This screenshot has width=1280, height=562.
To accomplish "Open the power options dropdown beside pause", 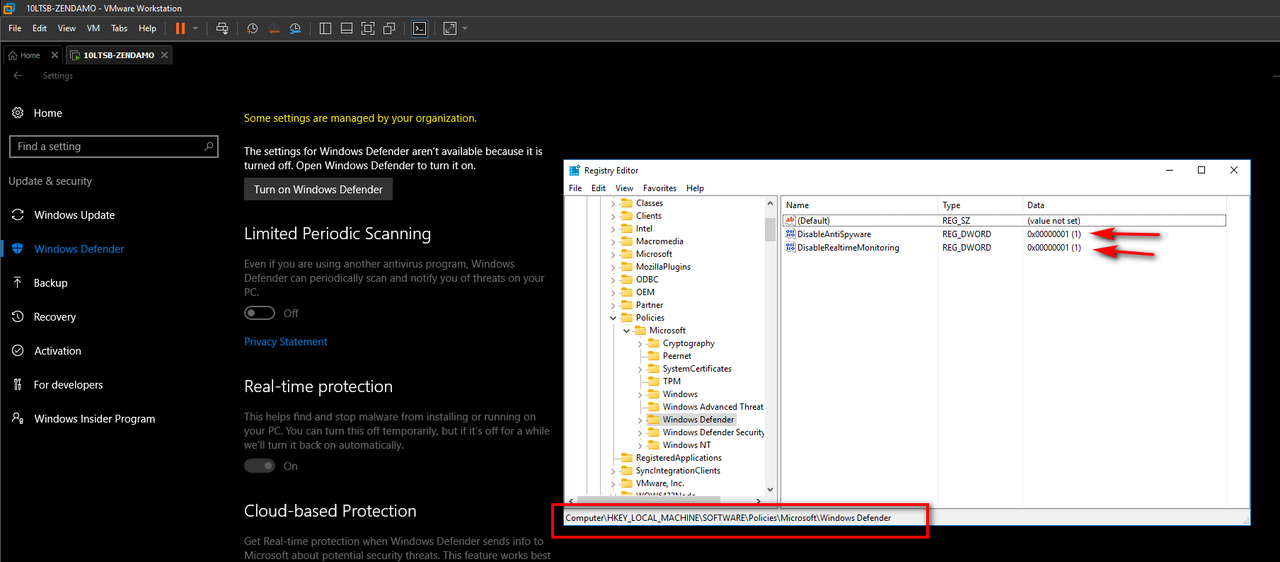I will [195, 28].
